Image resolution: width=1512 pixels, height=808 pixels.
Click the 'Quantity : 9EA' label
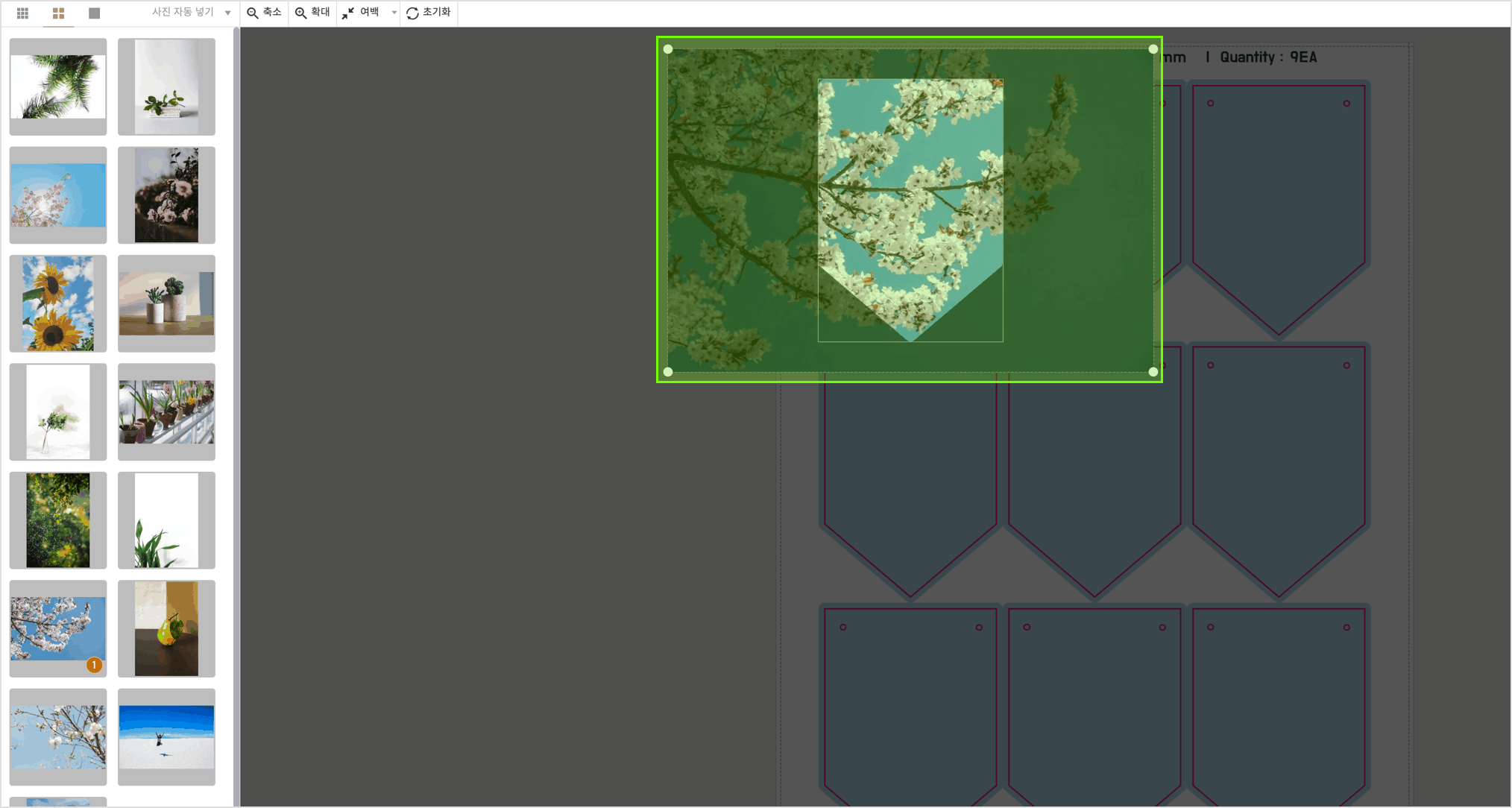[x=1268, y=57]
